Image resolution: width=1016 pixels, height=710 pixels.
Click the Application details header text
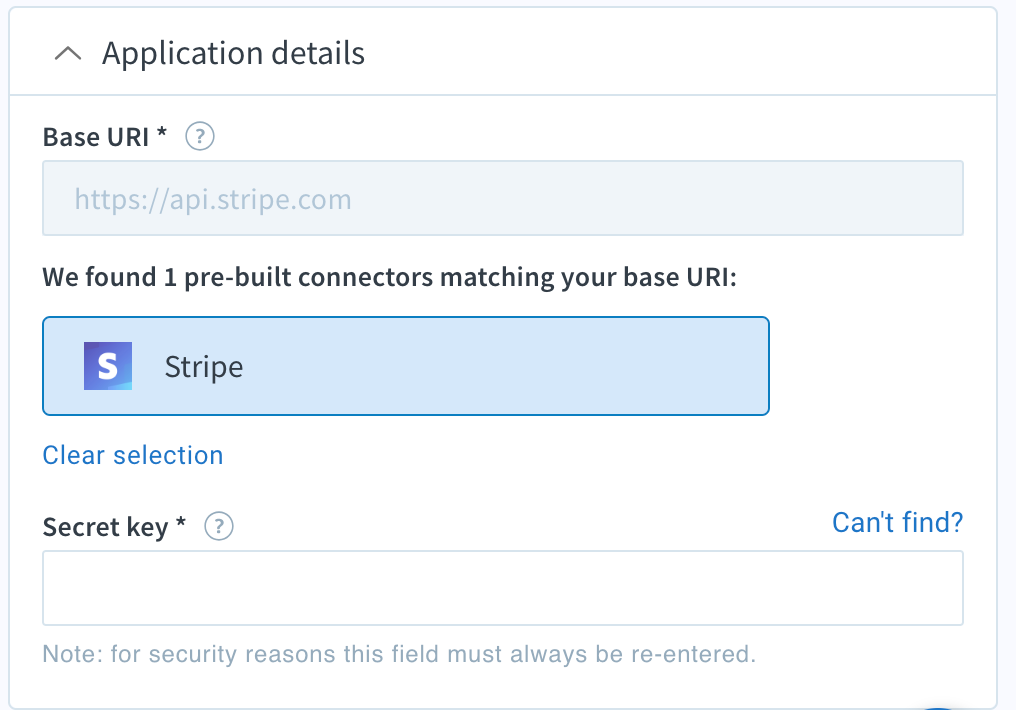tap(234, 53)
